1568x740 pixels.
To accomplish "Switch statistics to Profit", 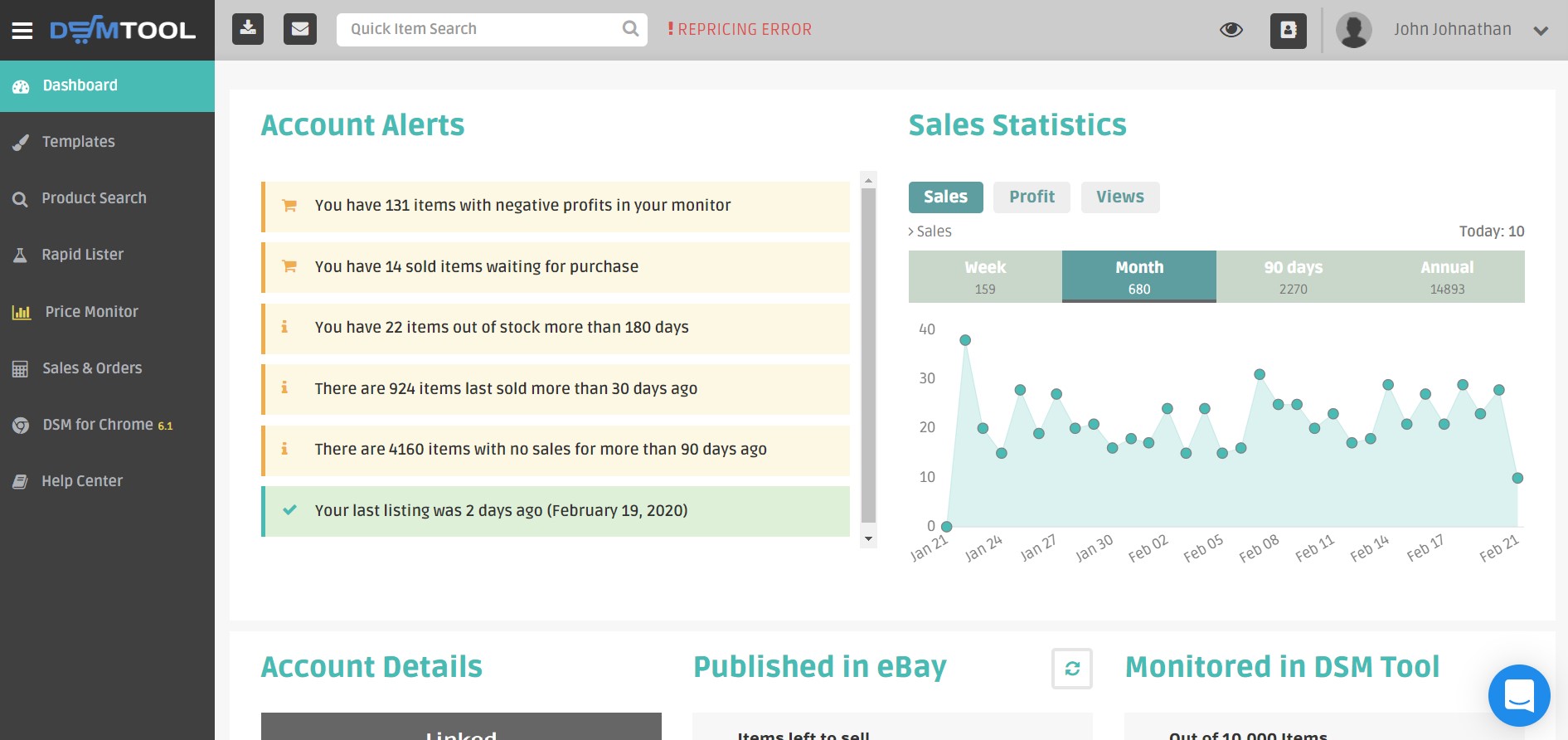I will [x=1032, y=197].
